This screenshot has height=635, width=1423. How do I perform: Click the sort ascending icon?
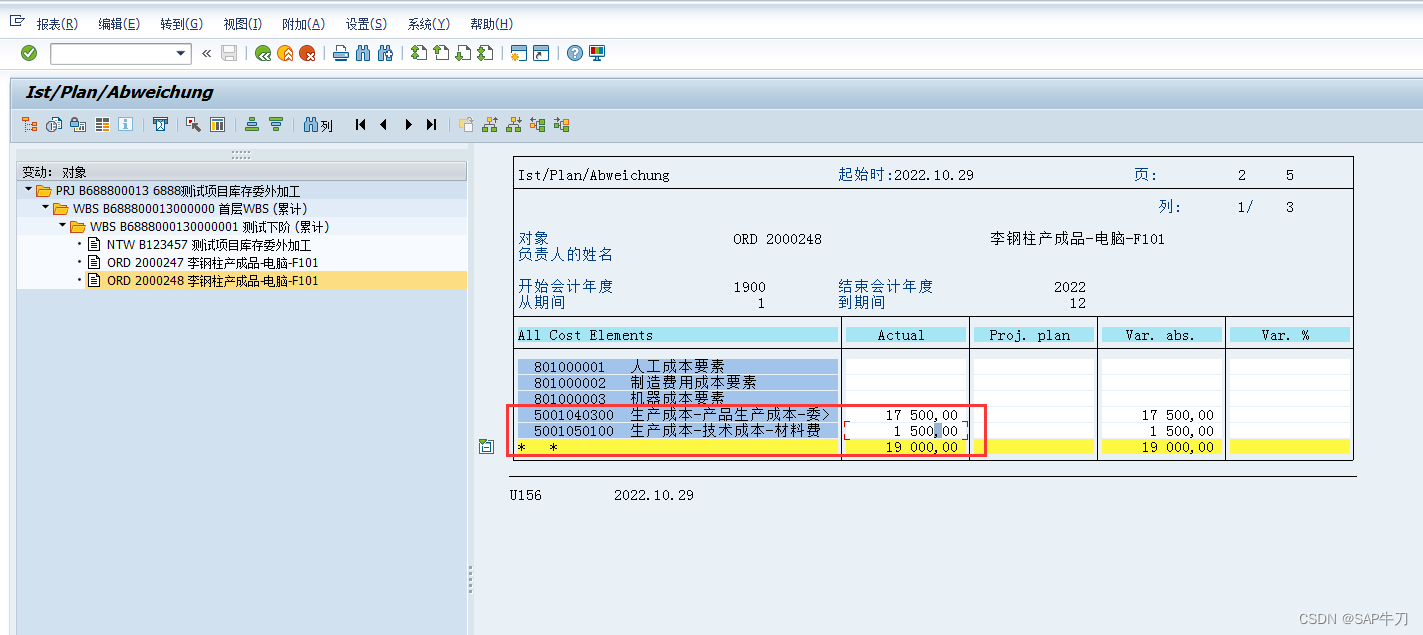(252, 125)
